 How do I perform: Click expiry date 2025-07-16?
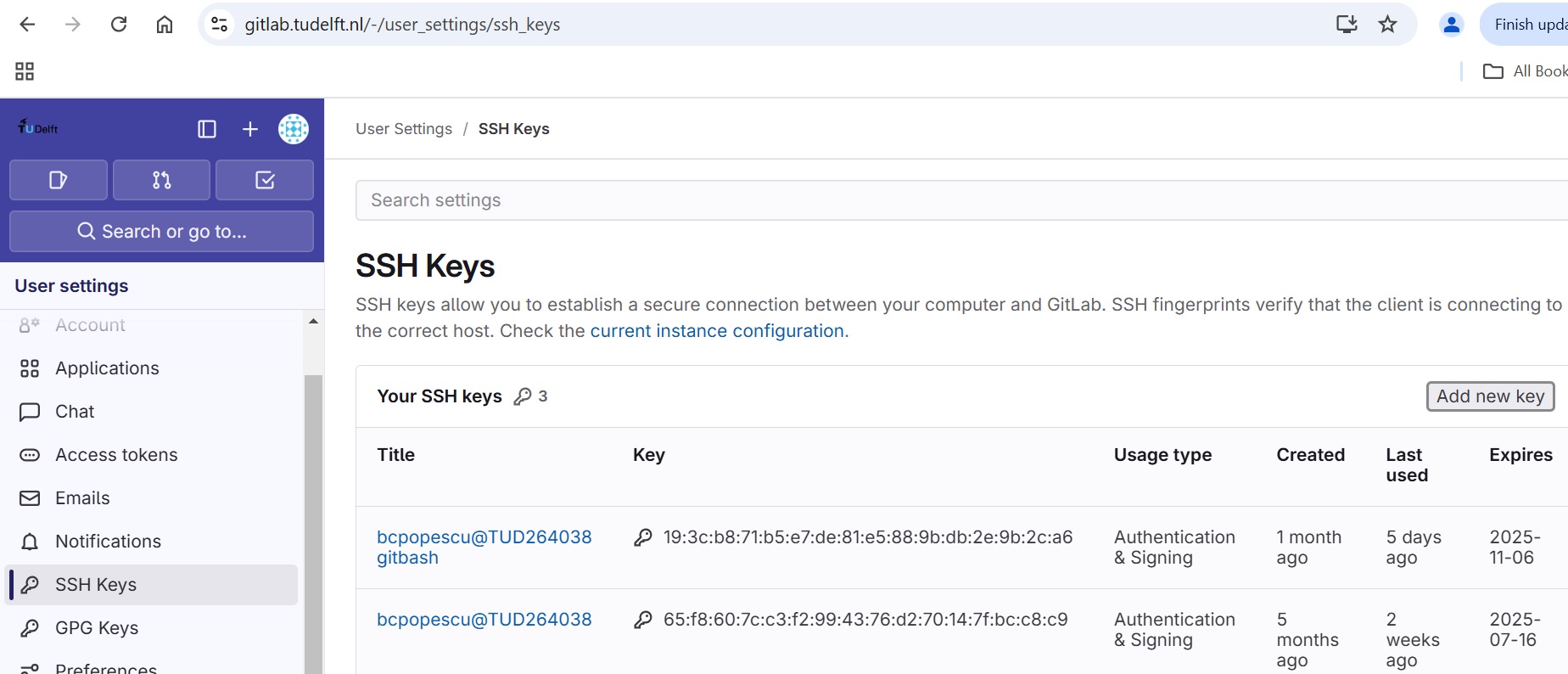pos(1515,630)
